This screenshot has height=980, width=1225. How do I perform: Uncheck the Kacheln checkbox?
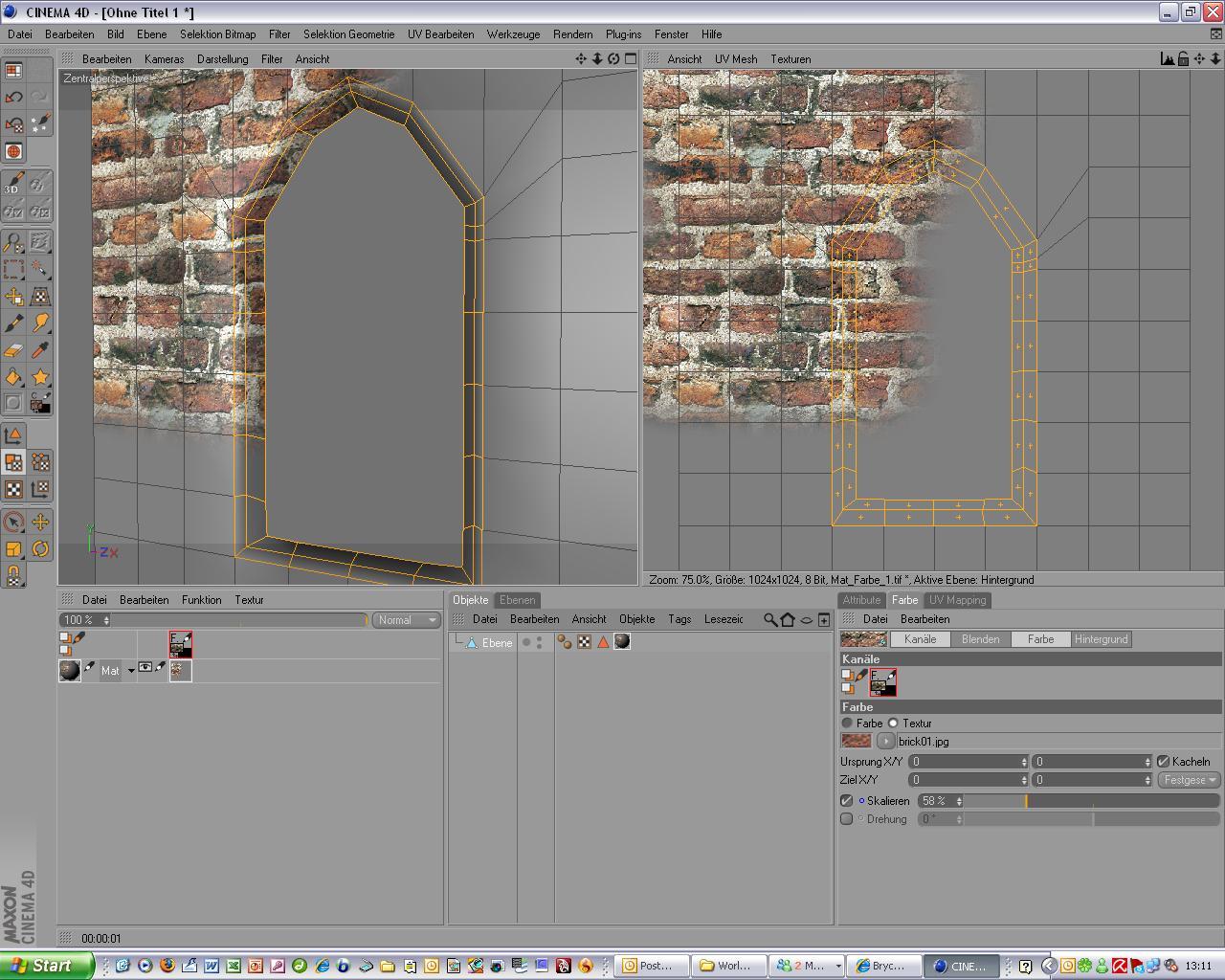[1164, 762]
